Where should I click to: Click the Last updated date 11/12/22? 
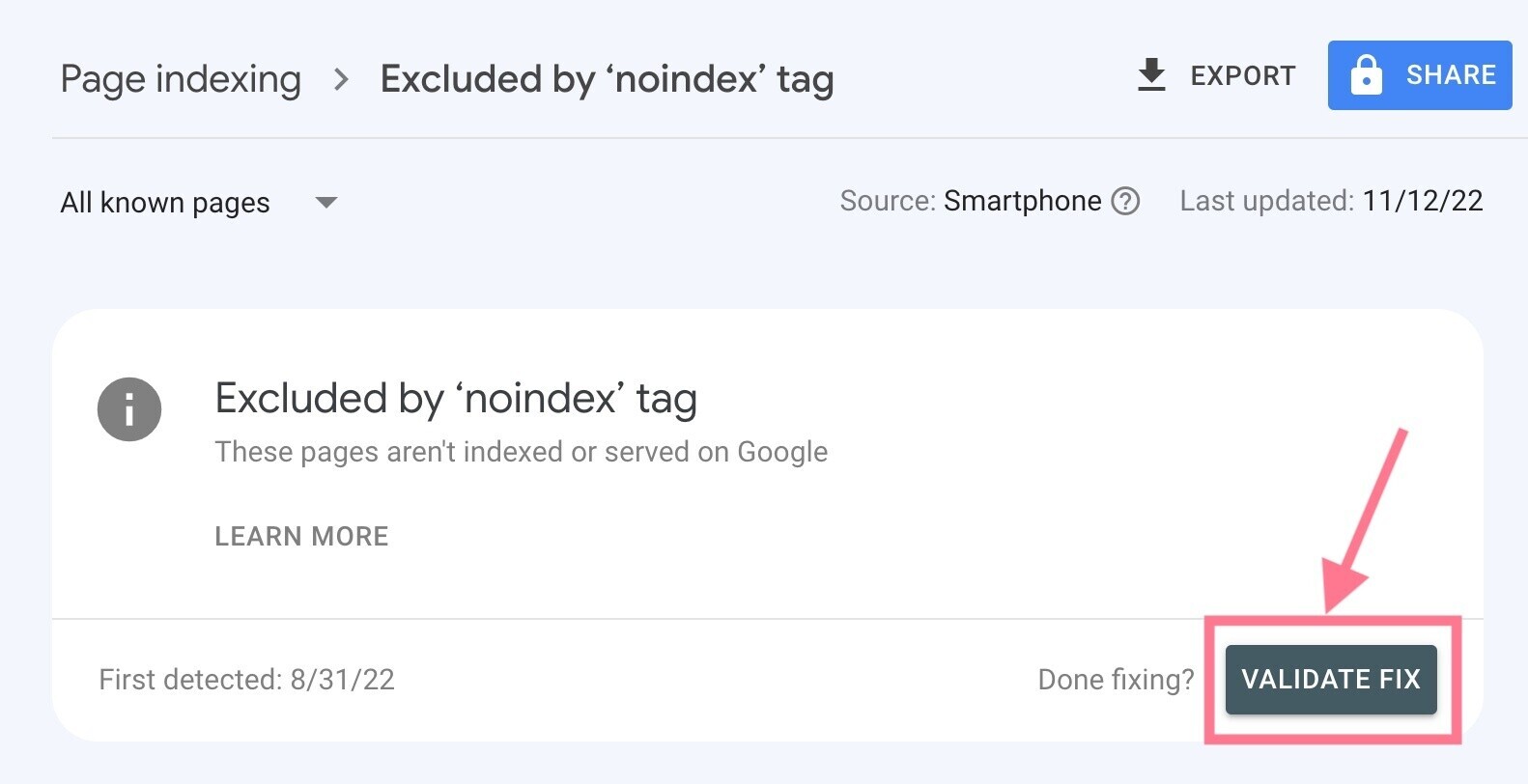click(x=1423, y=201)
